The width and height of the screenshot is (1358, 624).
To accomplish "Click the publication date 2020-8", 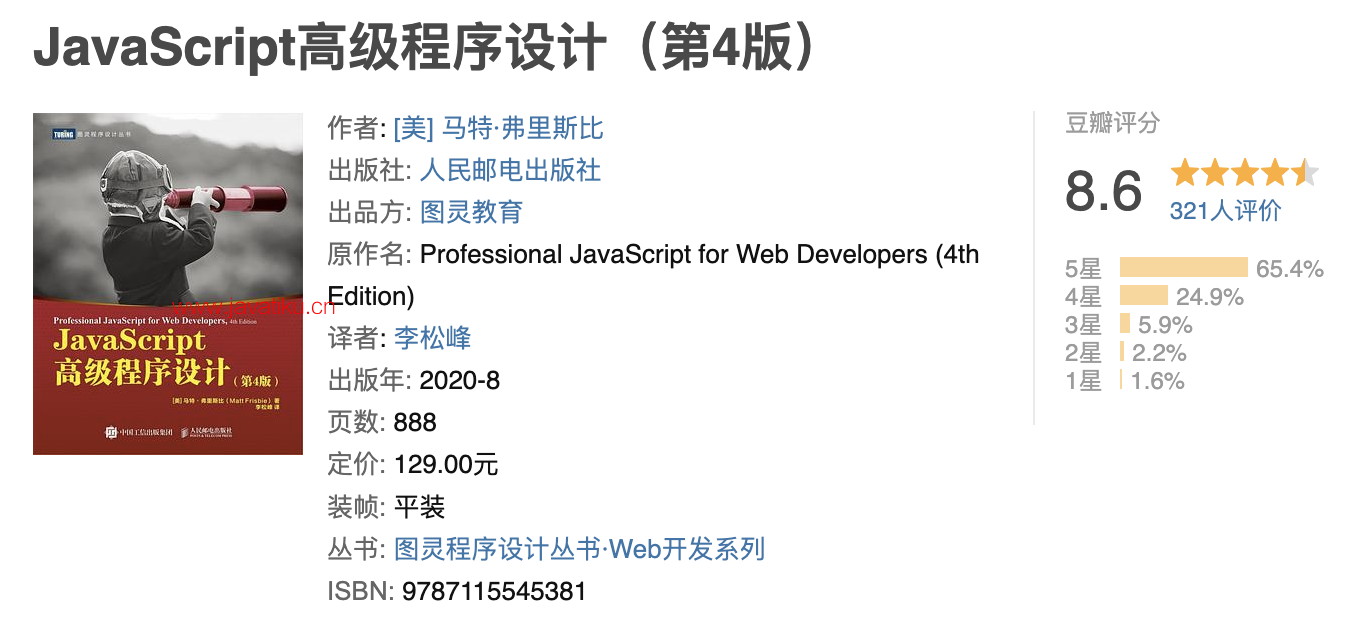I will 460,381.
